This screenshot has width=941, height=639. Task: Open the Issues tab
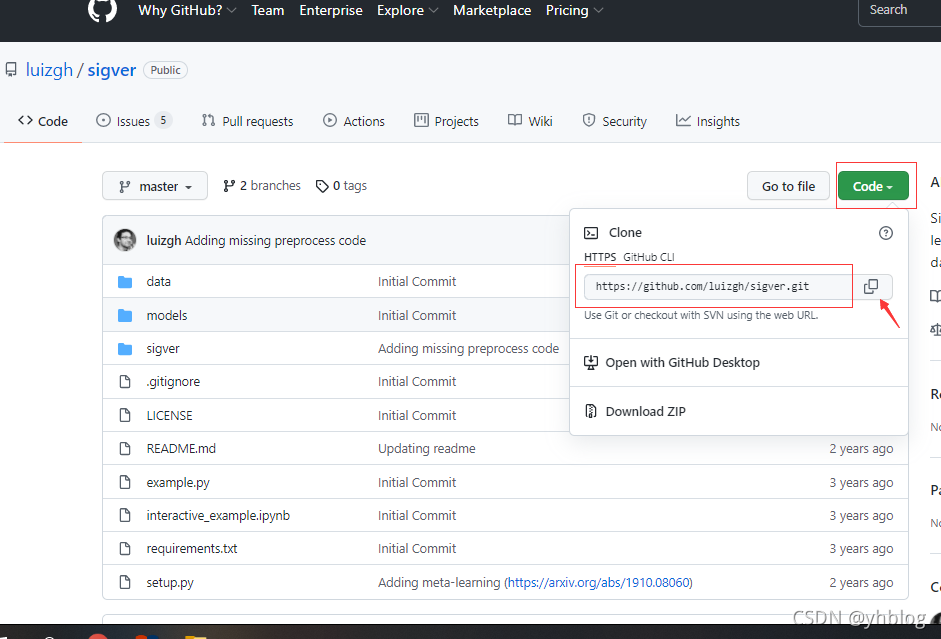click(134, 121)
